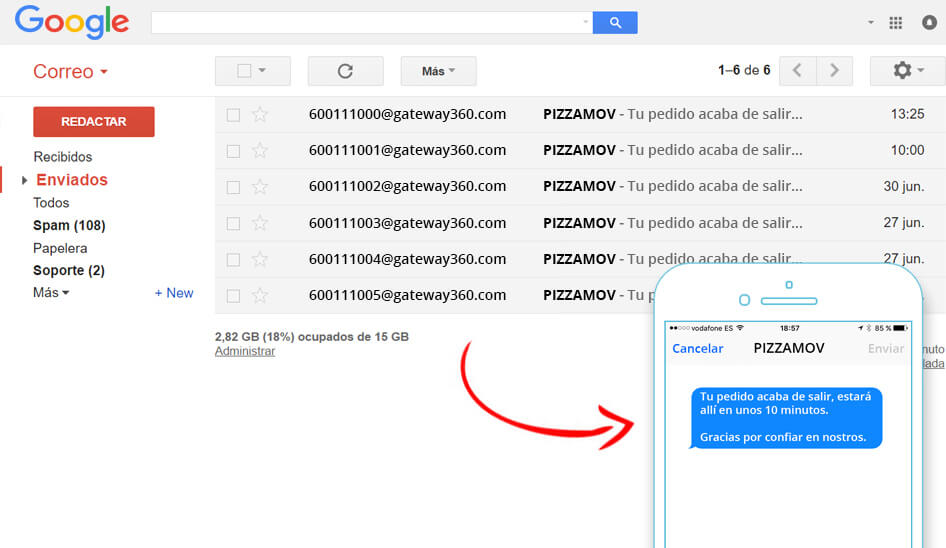The width and height of the screenshot is (946, 548).
Task: Open the account notifications bell icon
Action: tap(930, 23)
